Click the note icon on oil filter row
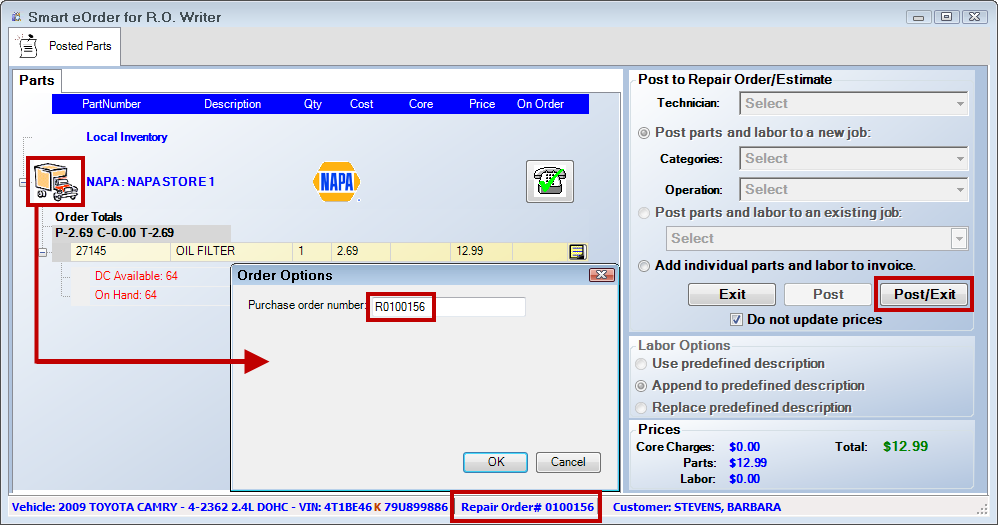Viewport: 998px width, 525px height. [x=577, y=252]
